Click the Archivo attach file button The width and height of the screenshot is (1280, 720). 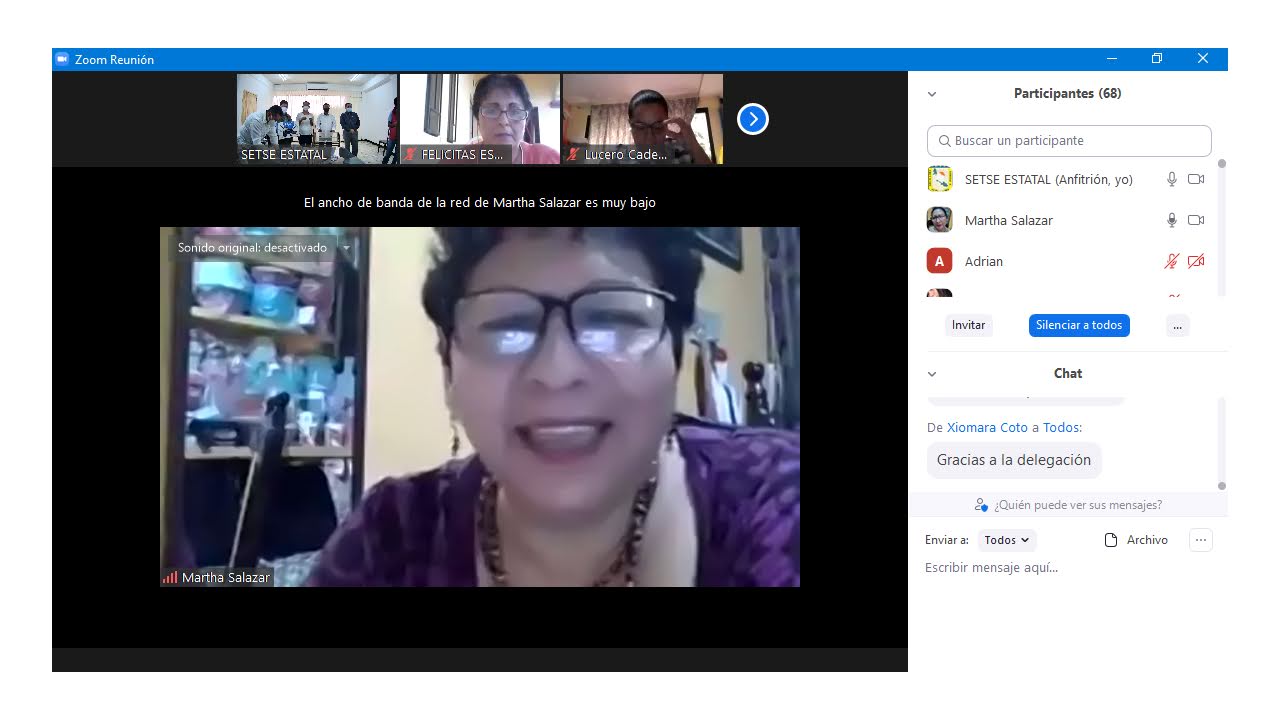(1136, 540)
